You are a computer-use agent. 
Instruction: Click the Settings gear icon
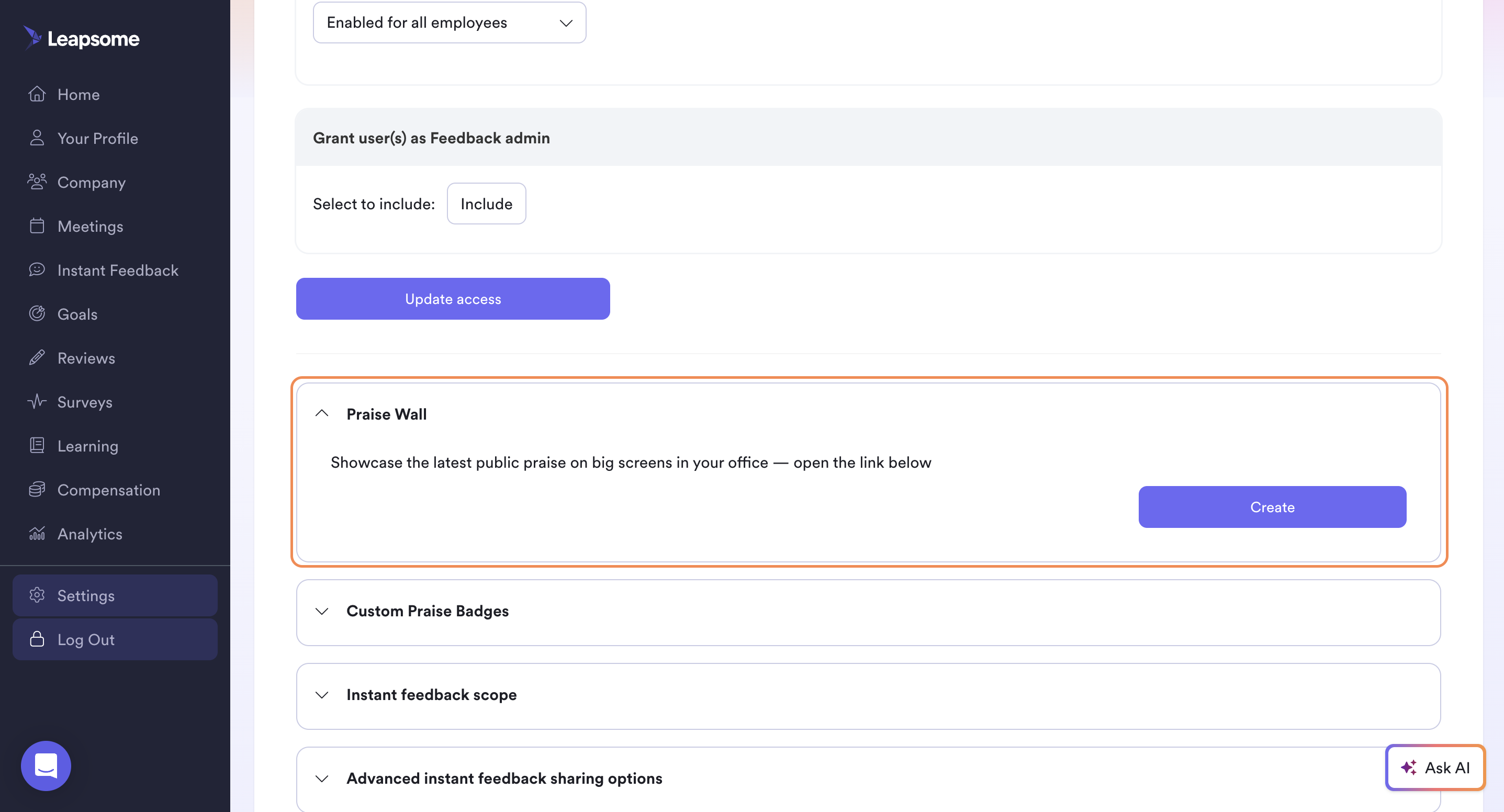tap(37, 595)
